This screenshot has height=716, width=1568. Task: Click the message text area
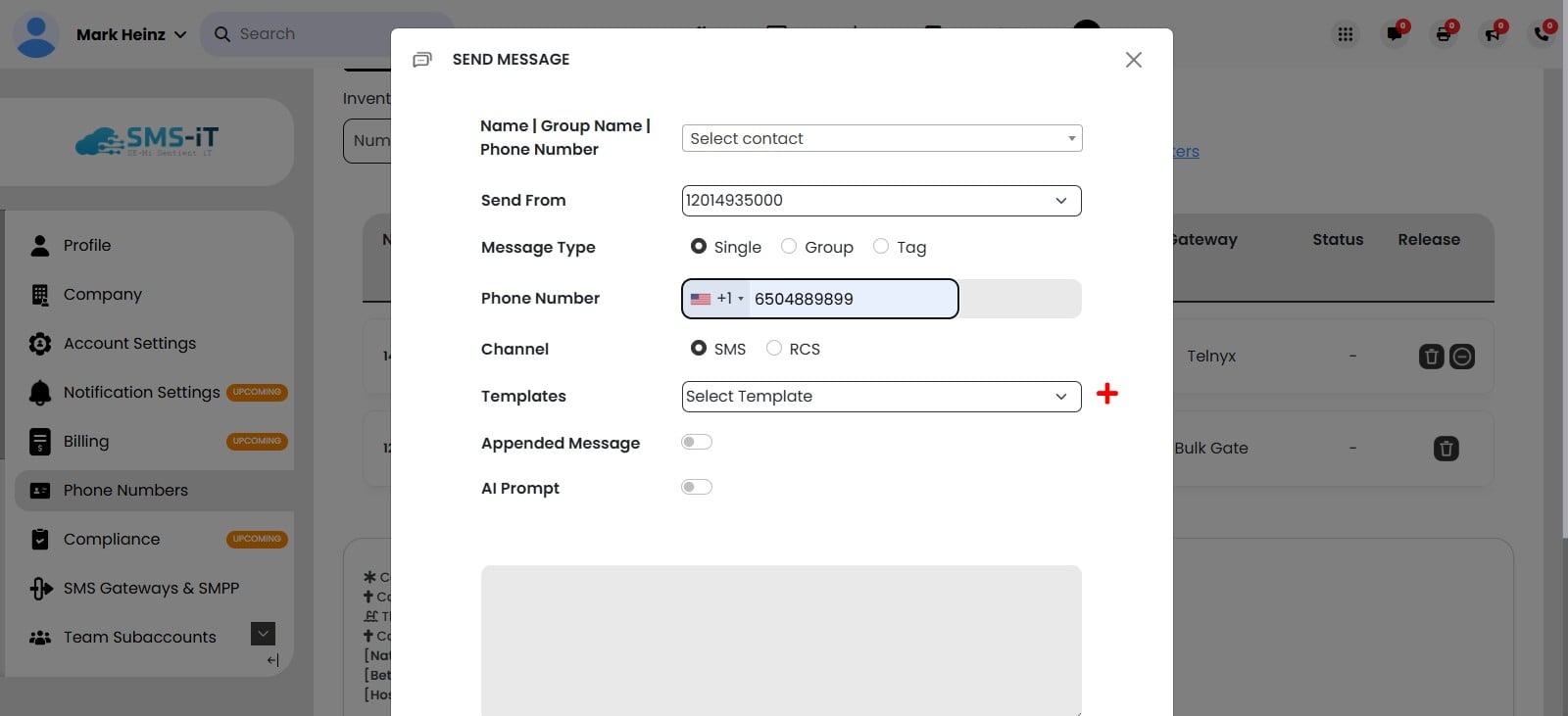[781, 641]
